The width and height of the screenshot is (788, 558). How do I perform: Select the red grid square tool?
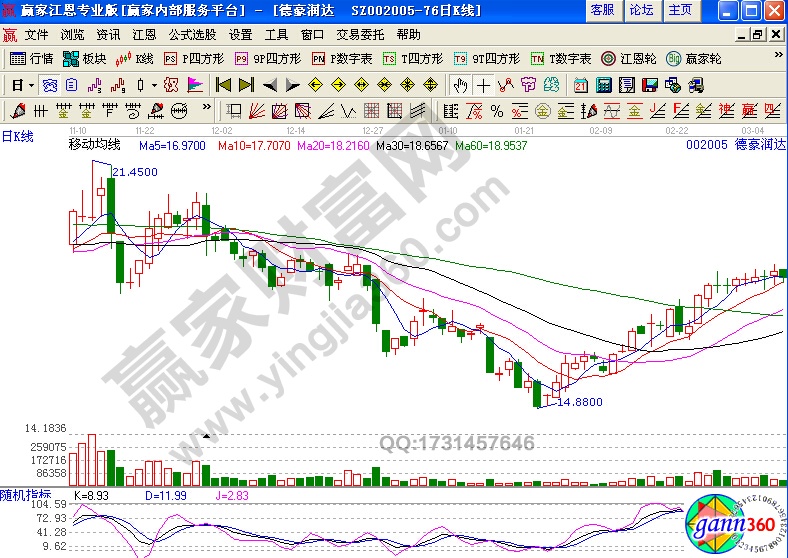(x=371, y=111)
